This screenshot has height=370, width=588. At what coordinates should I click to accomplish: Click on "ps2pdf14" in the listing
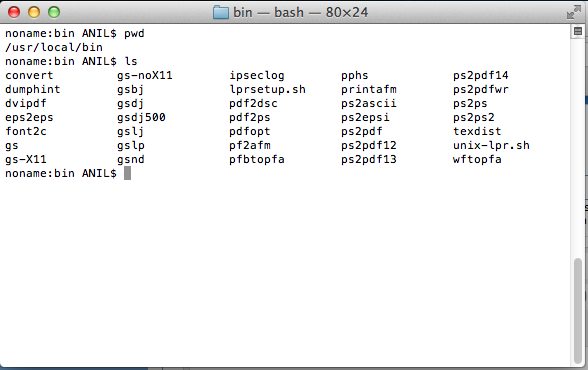[481, 75]
